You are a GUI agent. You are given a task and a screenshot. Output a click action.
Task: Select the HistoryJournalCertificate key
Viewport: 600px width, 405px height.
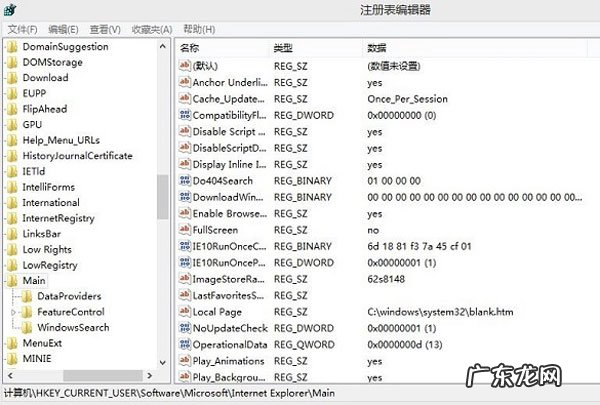pos(77,156)
